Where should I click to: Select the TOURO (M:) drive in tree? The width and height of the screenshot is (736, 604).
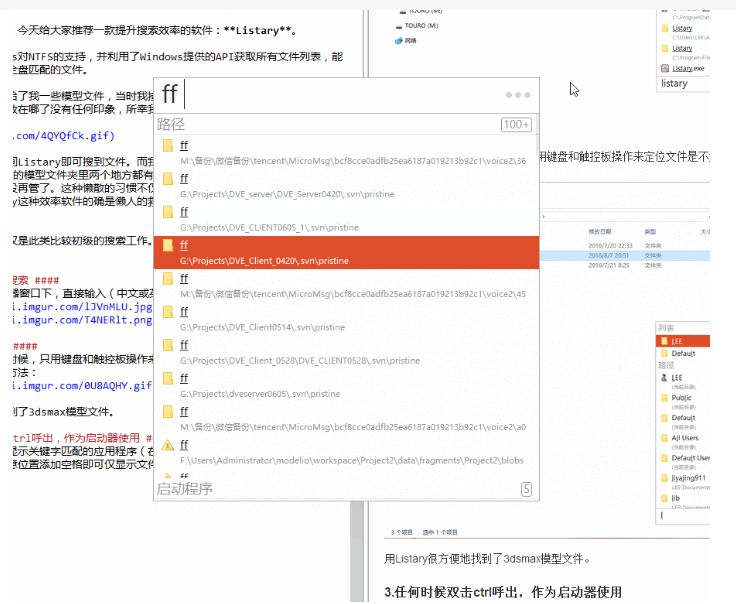[417, 26]
